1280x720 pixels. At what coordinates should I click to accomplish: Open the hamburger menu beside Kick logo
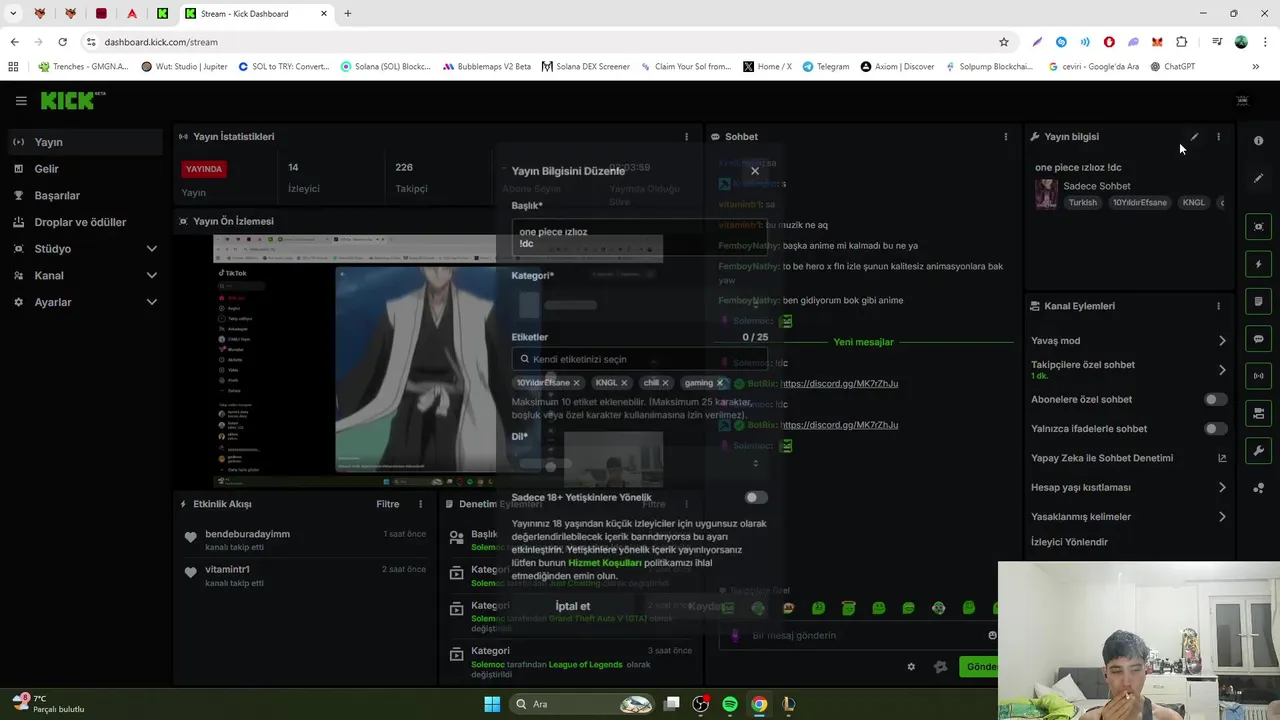click(x=21, y=100)
